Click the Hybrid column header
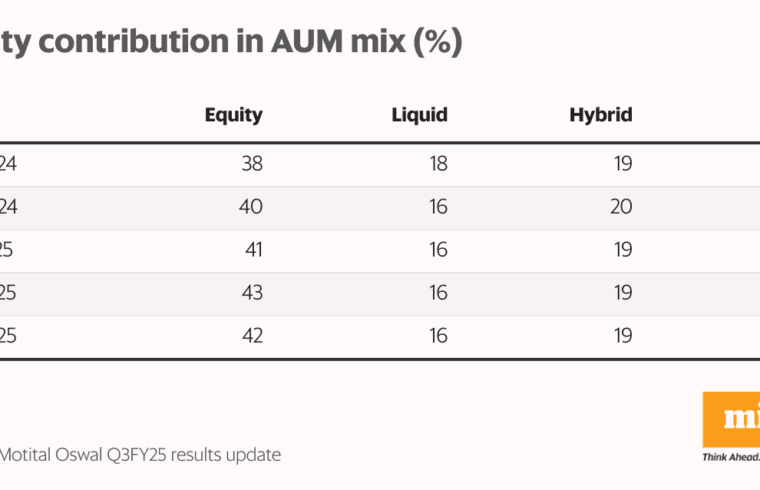The width and height of the screenshot is (760, 490). [601, 115]
